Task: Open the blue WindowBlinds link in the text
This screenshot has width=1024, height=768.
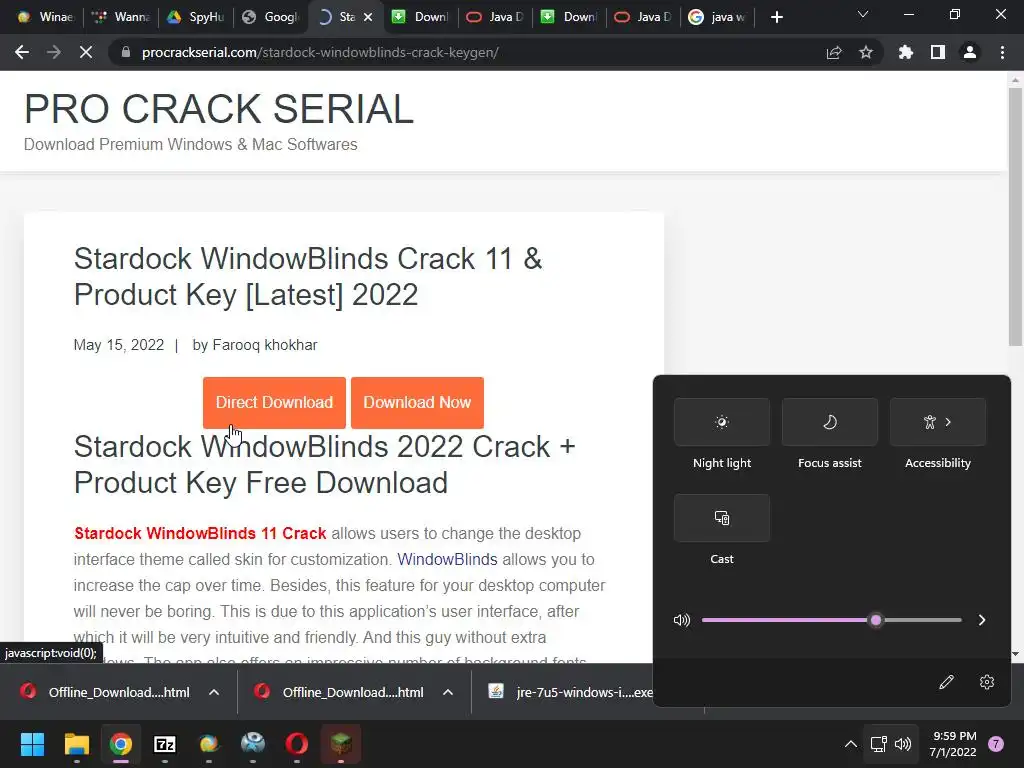Action: pyautogui.click(x=447, y=559)
